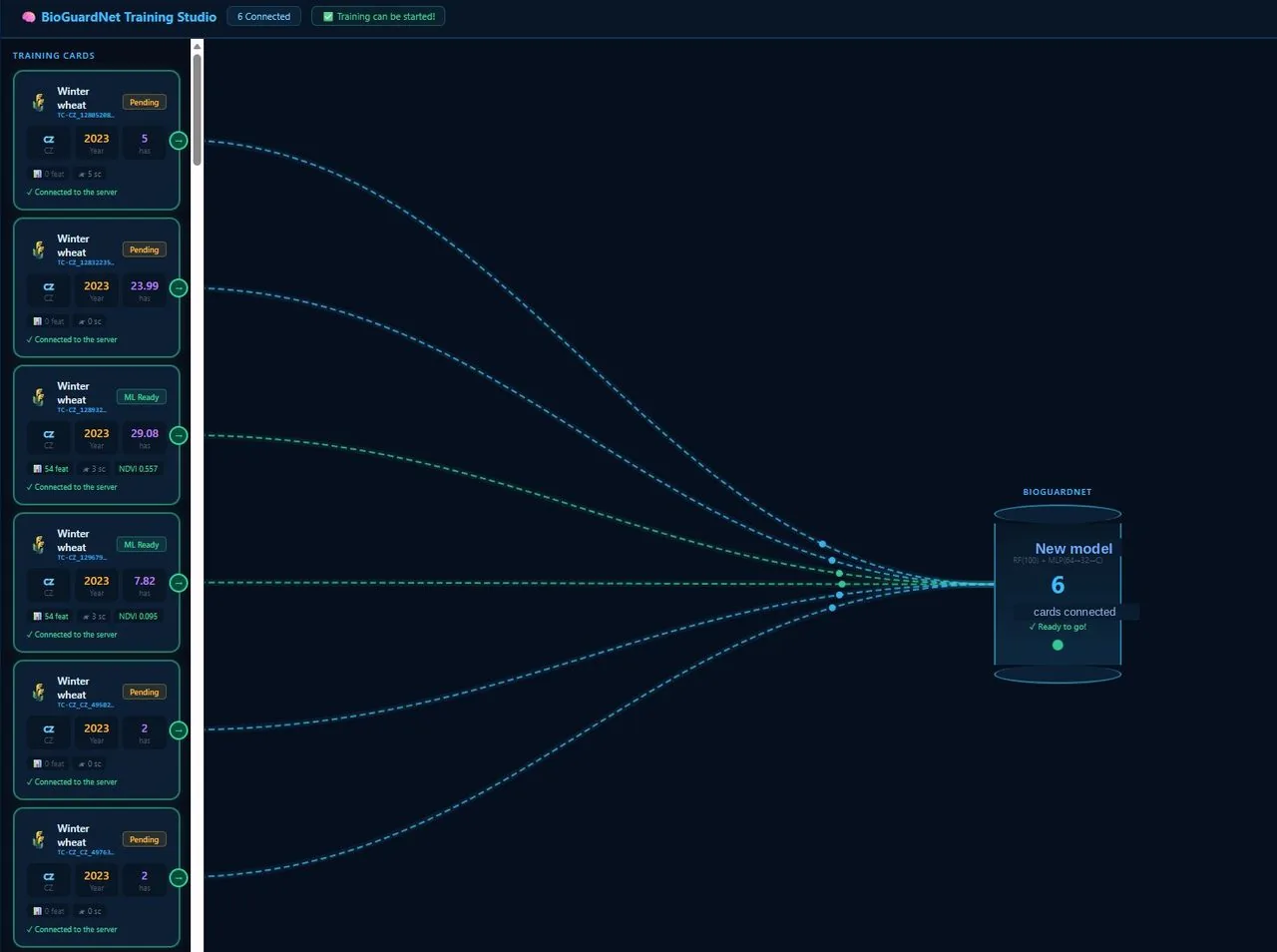The height and width of the screenshot is (952, 1277).
Task: Click the connector arrow on card TC-CZ_CZ_49763
Action: click(179, 878)
